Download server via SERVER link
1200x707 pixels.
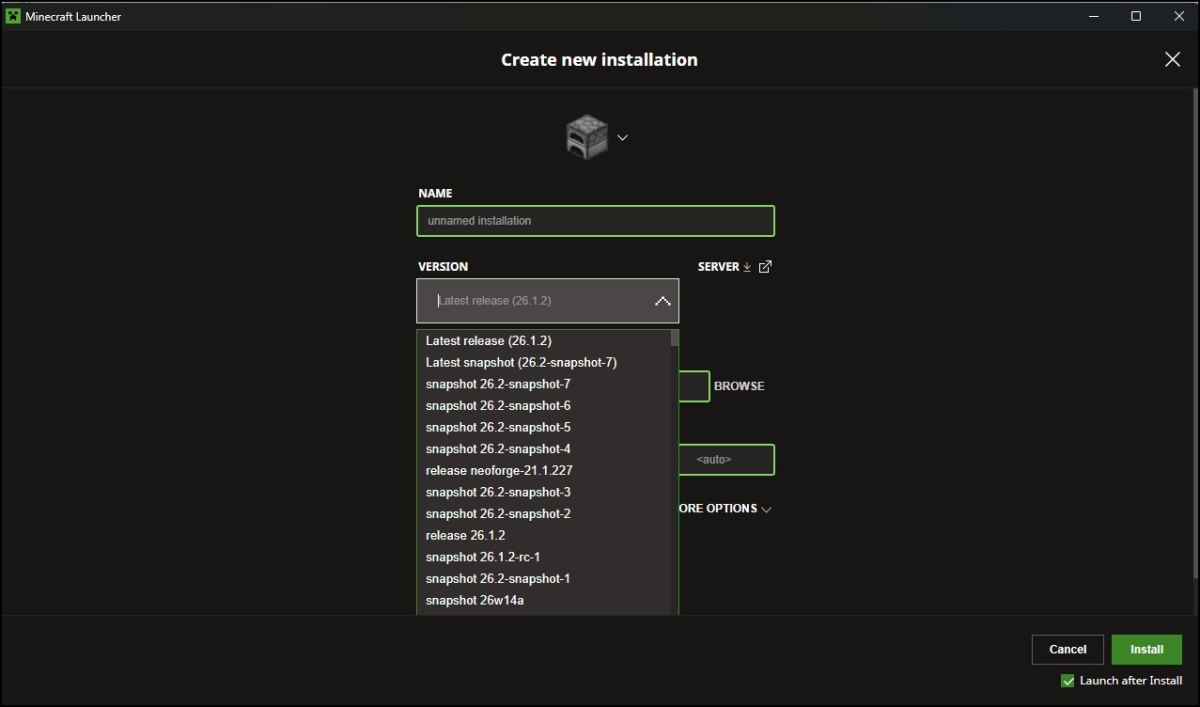point(725,267)
